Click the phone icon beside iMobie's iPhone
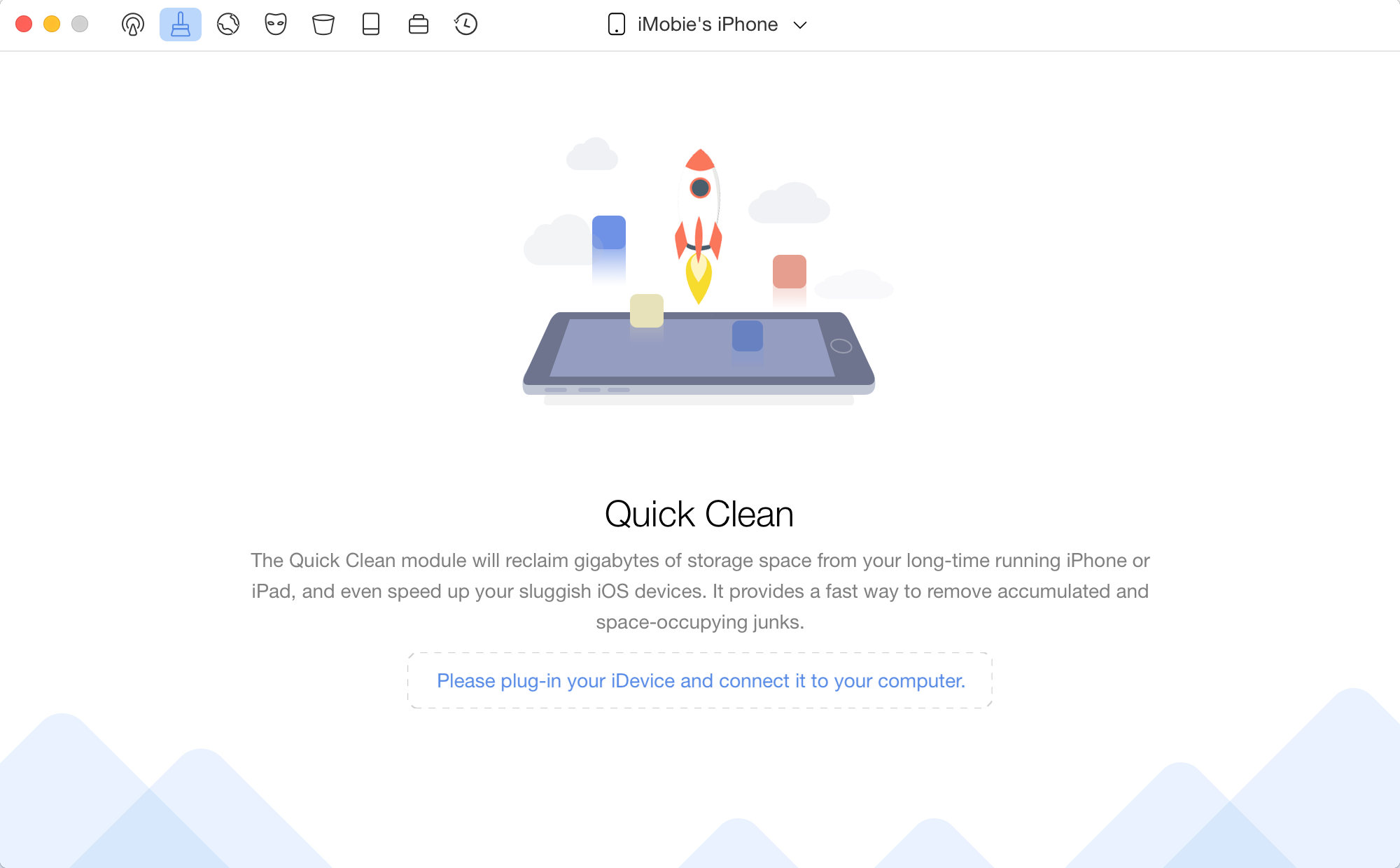 [x=617, y=24]
